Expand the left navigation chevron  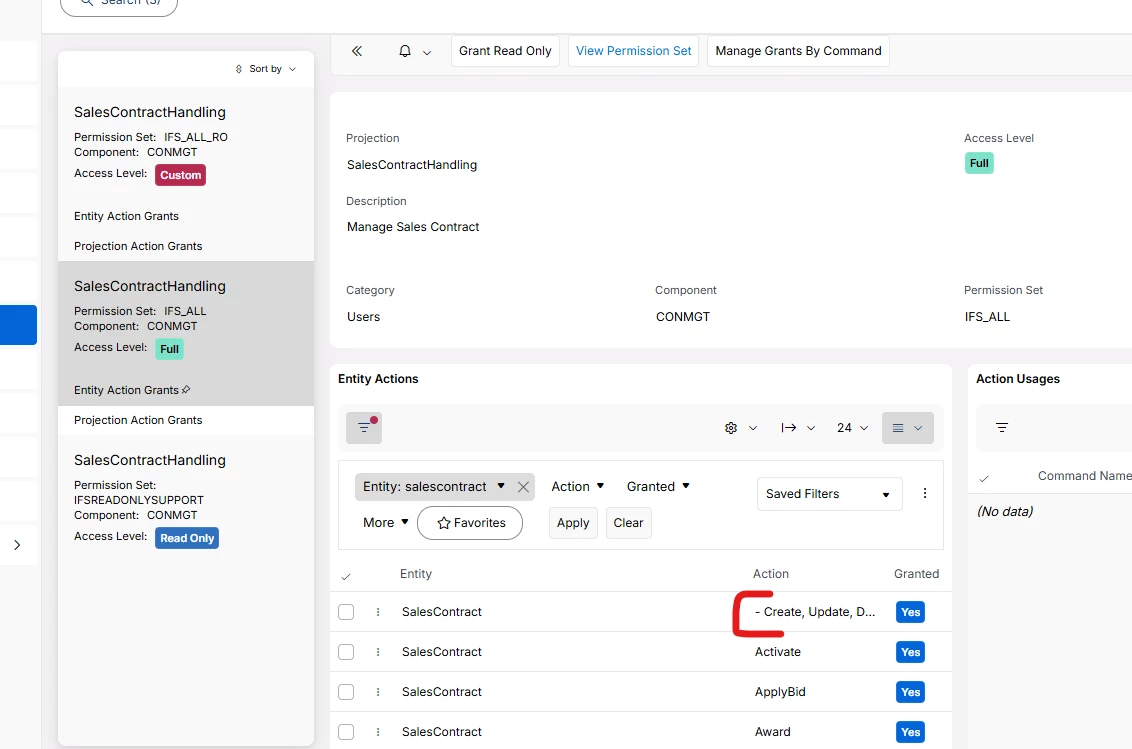pyautogui.click(x=17, y=545)
